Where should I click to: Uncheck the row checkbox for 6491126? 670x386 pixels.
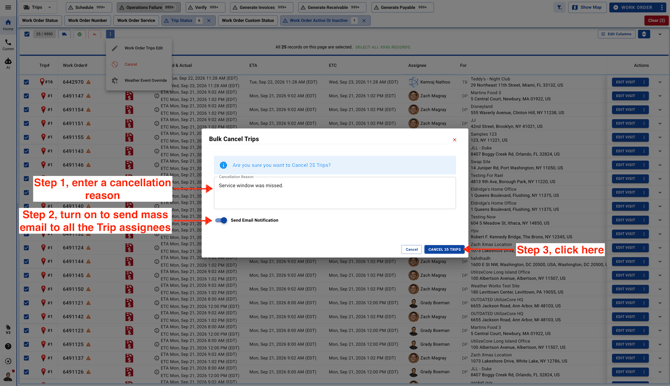(x=26, y=372)
